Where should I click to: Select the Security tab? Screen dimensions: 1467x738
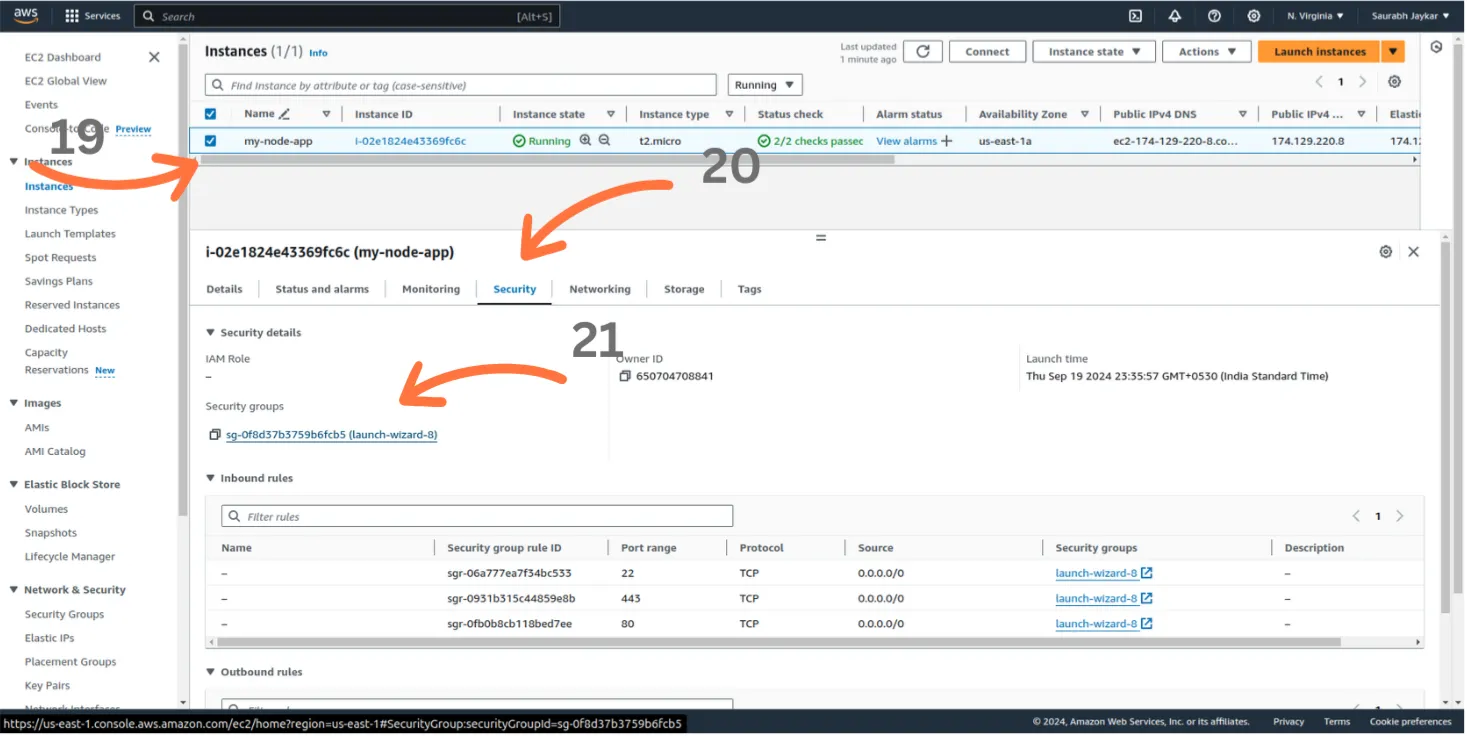click(x=515, y=289)
